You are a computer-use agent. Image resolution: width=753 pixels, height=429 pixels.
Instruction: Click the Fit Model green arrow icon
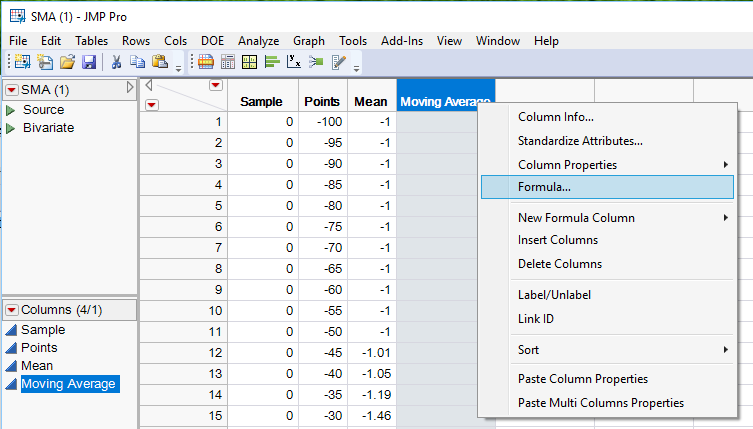coord(316,62)
